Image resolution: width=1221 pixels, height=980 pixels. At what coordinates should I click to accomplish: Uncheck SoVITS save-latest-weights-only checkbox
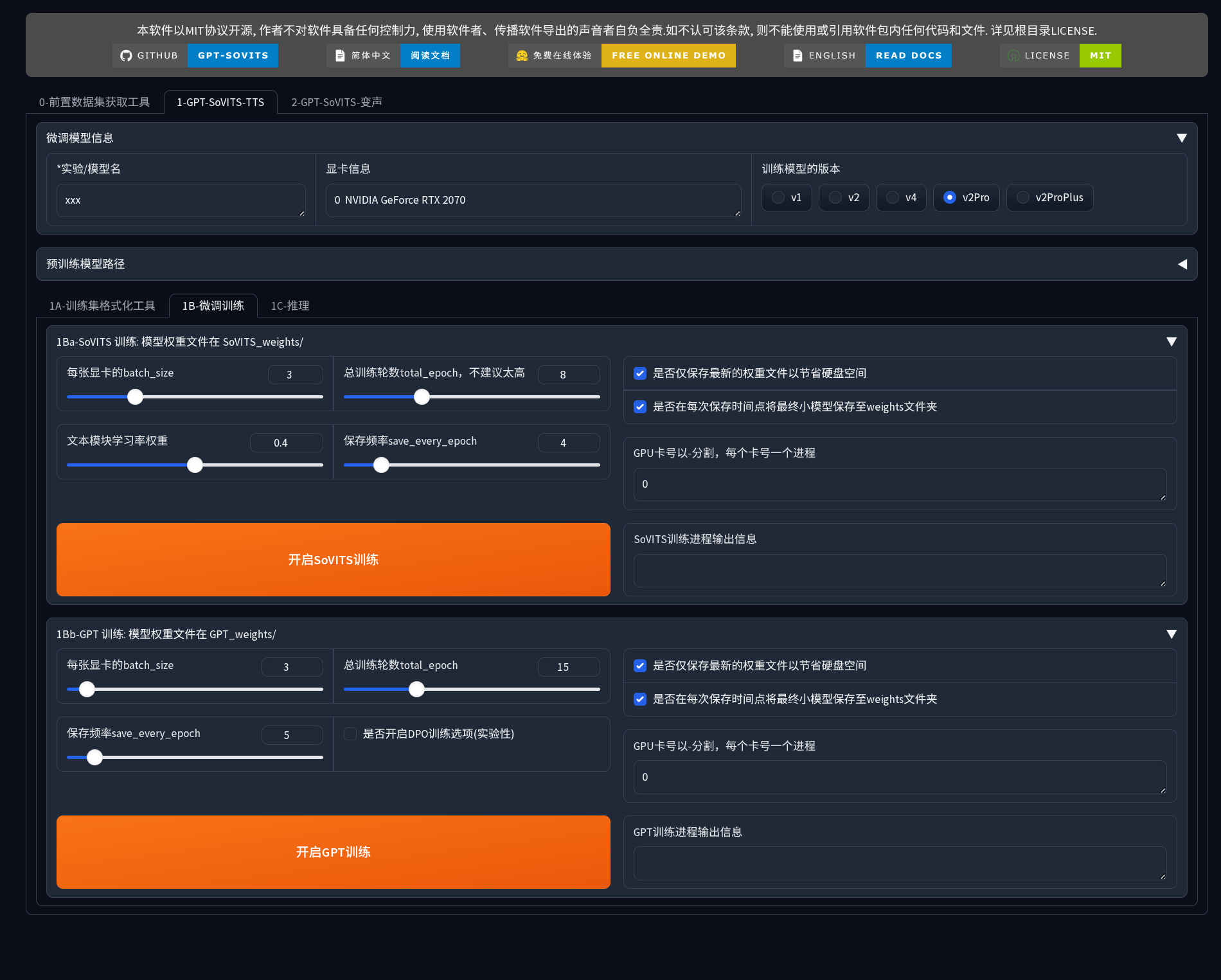pyautogui.click(x=640, y=373)
